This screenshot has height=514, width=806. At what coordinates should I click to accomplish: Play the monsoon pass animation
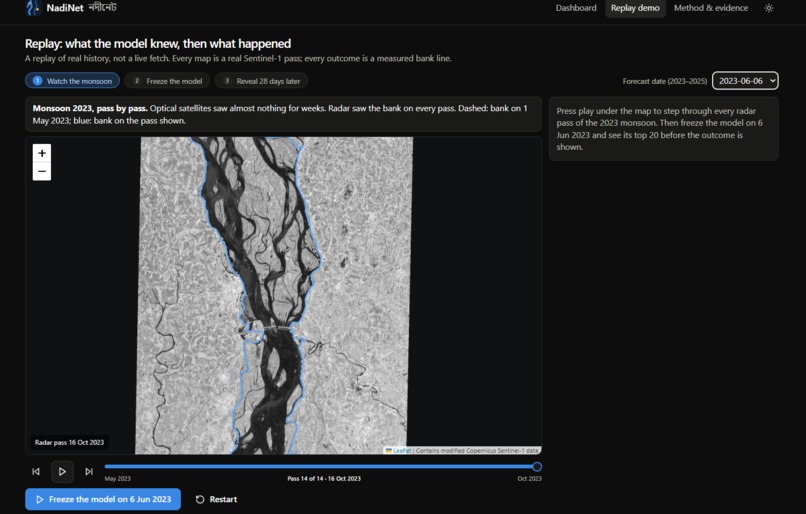point(62,471)
